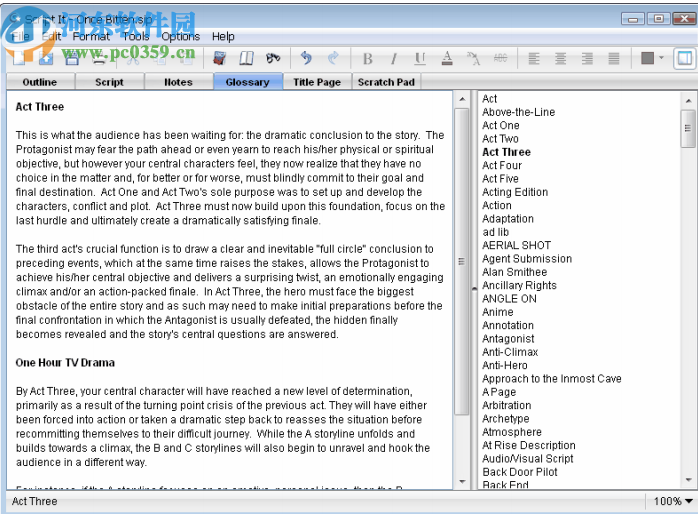Justify text alignment
The height and width of the screenshot is (514, 698).
tap(614, 58)
